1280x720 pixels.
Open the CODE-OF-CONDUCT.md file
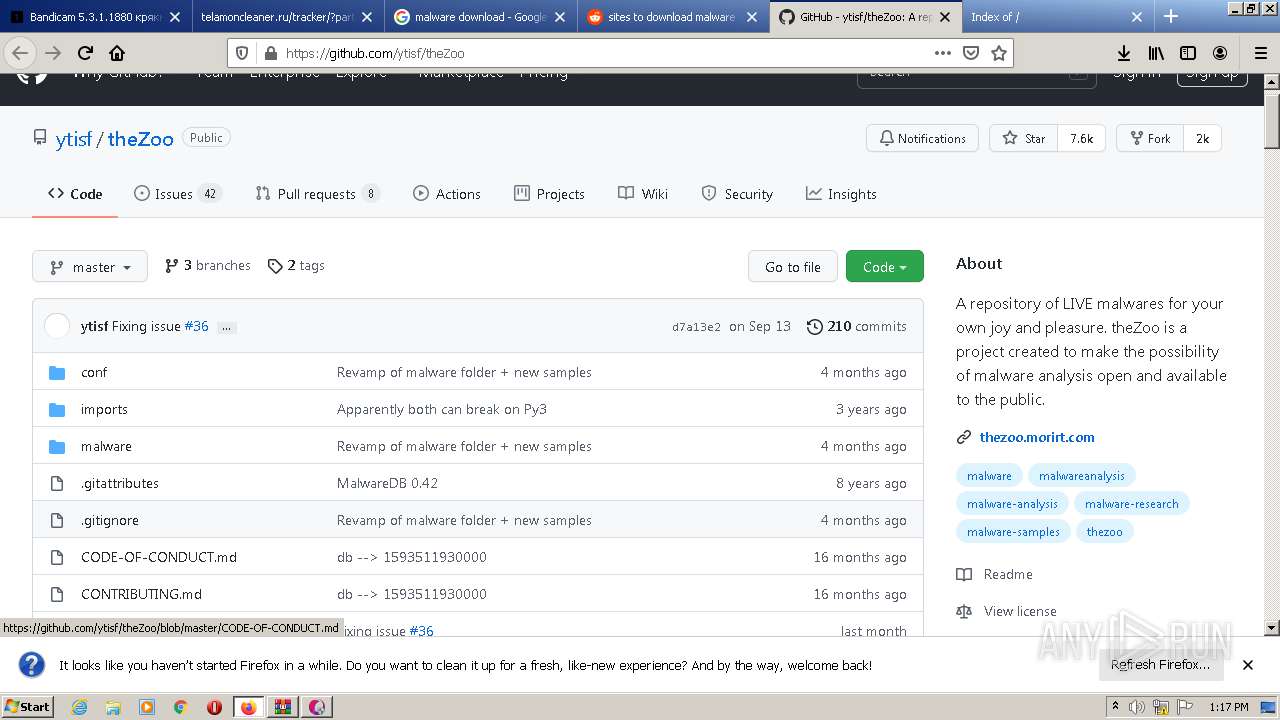pos(159,557)
